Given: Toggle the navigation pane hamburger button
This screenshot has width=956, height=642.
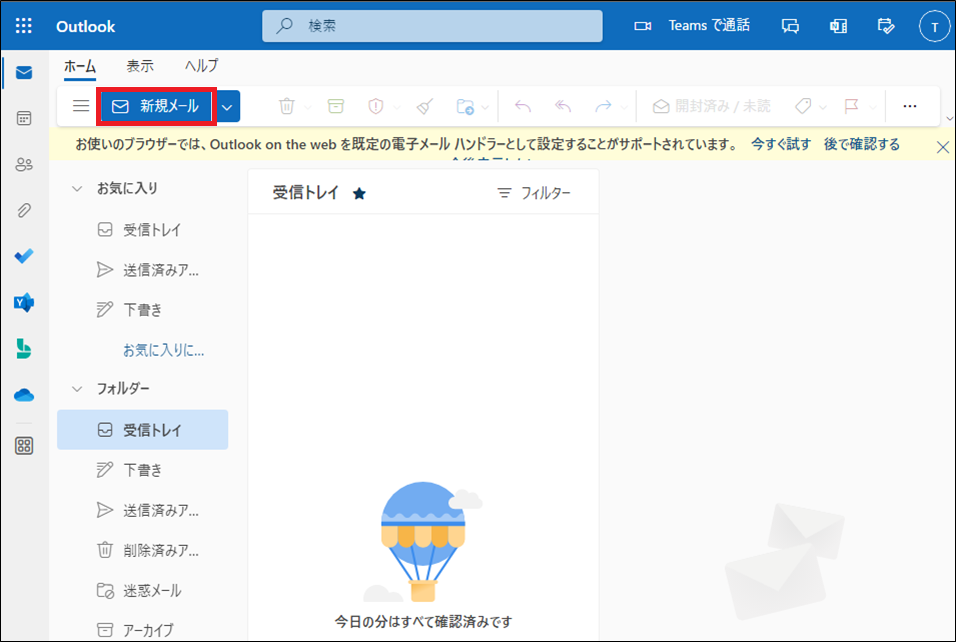Looking at the screenshot, I should (81, 106).
